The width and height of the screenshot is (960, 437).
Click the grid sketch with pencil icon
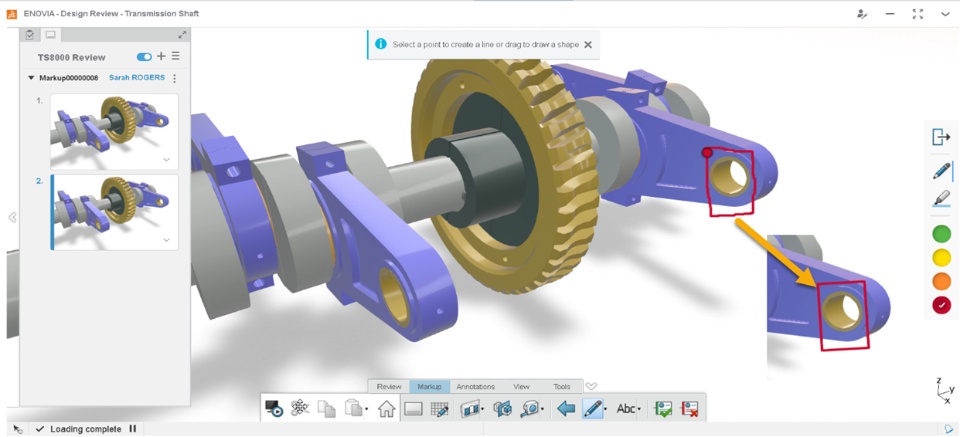pyautogui.click(x=440, y=409)
